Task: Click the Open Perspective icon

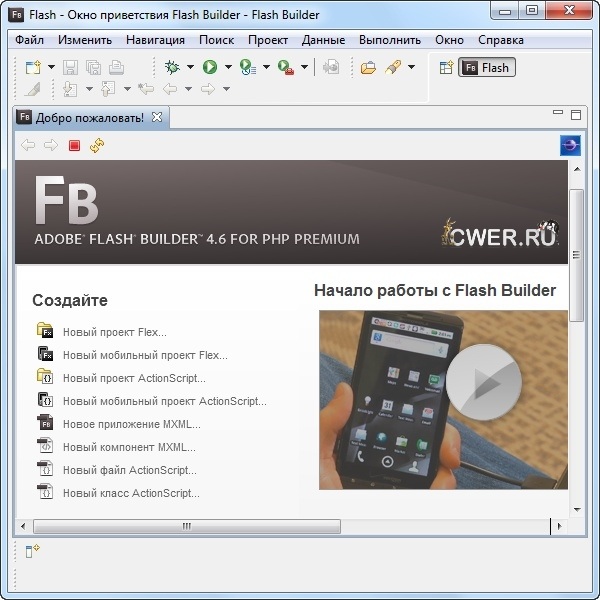Action: click(446, 67)
